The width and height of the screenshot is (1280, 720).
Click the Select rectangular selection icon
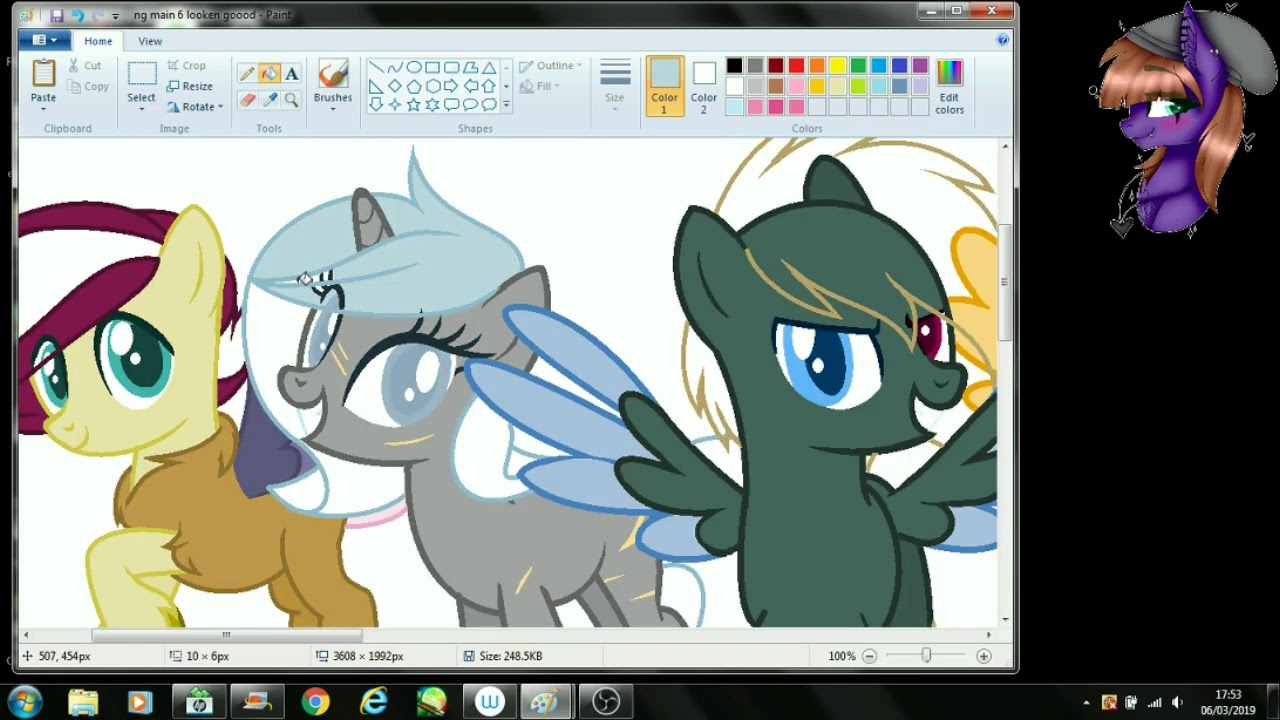[x=141, y=74]
